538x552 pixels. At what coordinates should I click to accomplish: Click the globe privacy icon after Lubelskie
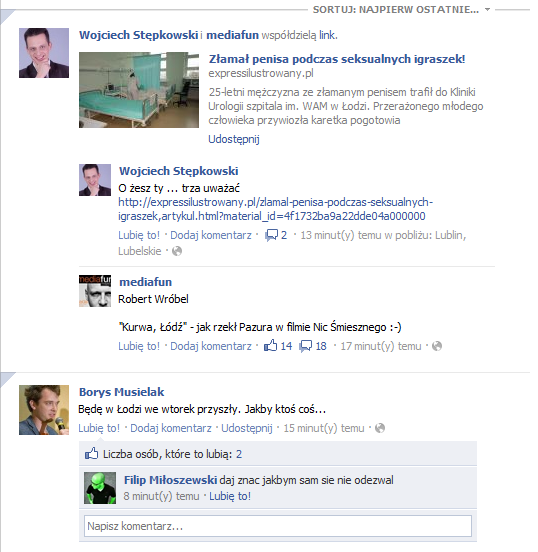point(177,251)
